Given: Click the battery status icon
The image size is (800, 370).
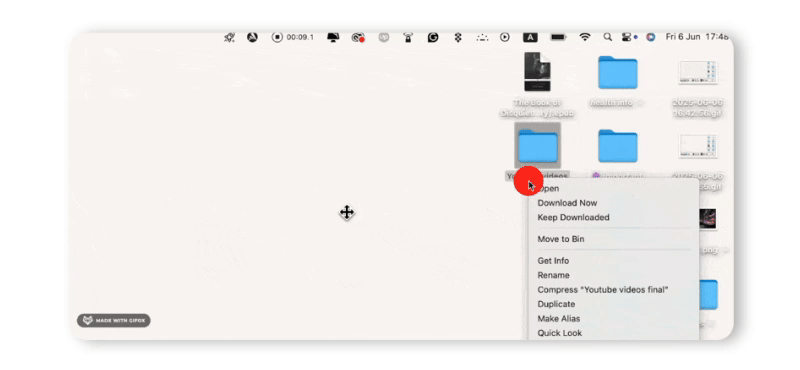Looking at the screenshot, I should pos(558,37).
